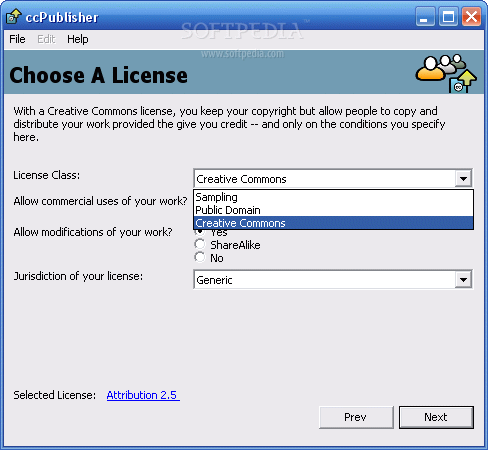Open the File menu

pos(17,39)
